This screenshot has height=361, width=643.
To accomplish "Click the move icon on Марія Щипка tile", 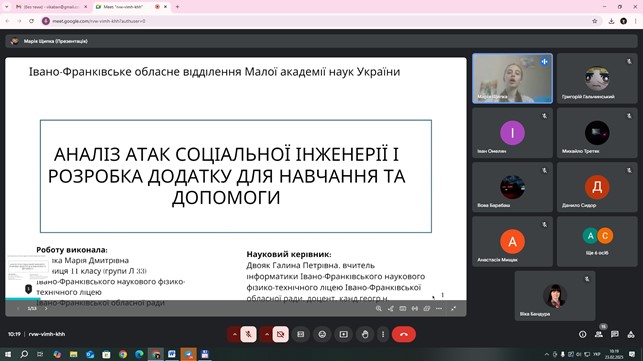I will [544, 62].
